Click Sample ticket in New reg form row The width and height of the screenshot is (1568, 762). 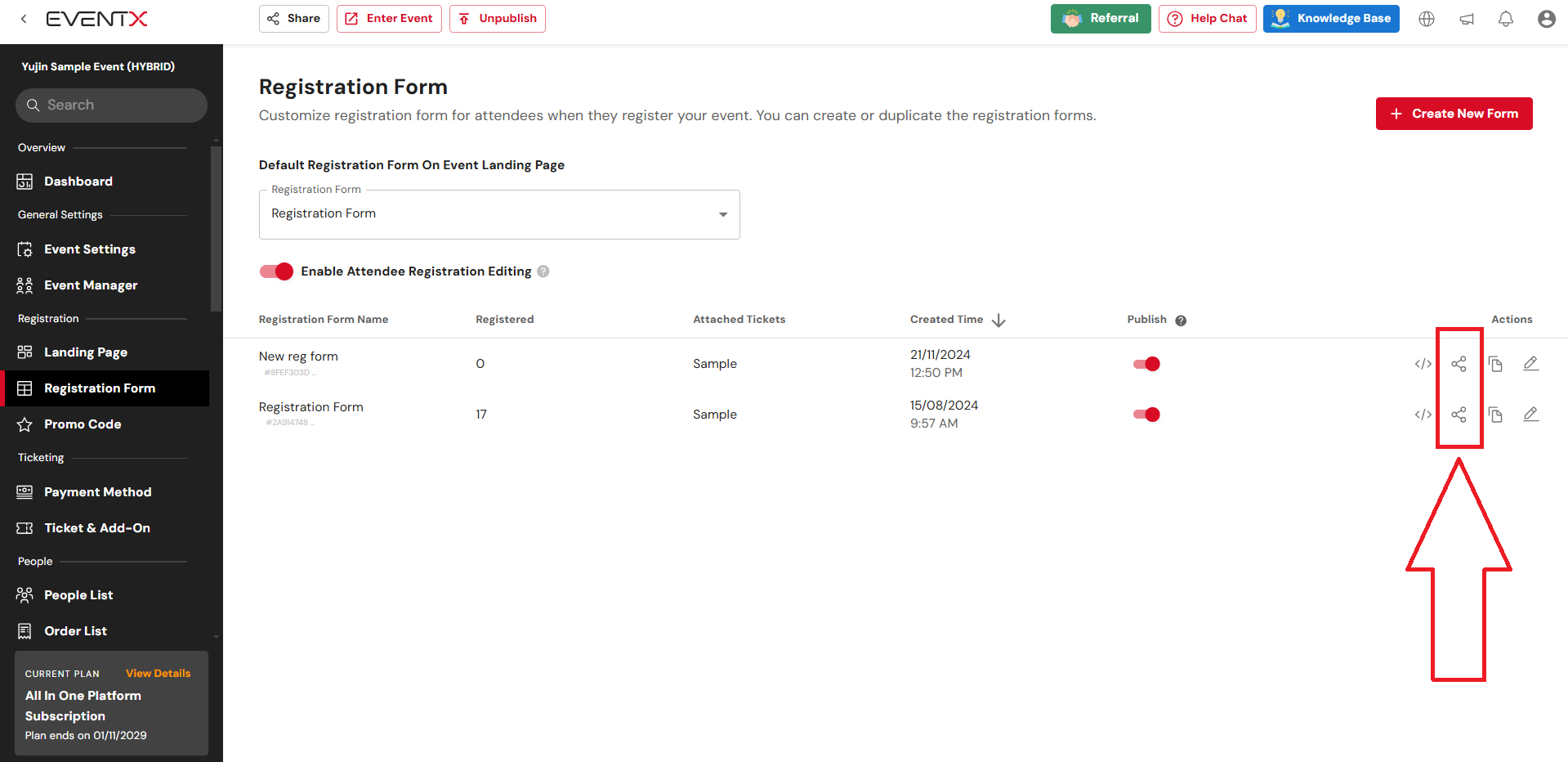pos(715,364)
